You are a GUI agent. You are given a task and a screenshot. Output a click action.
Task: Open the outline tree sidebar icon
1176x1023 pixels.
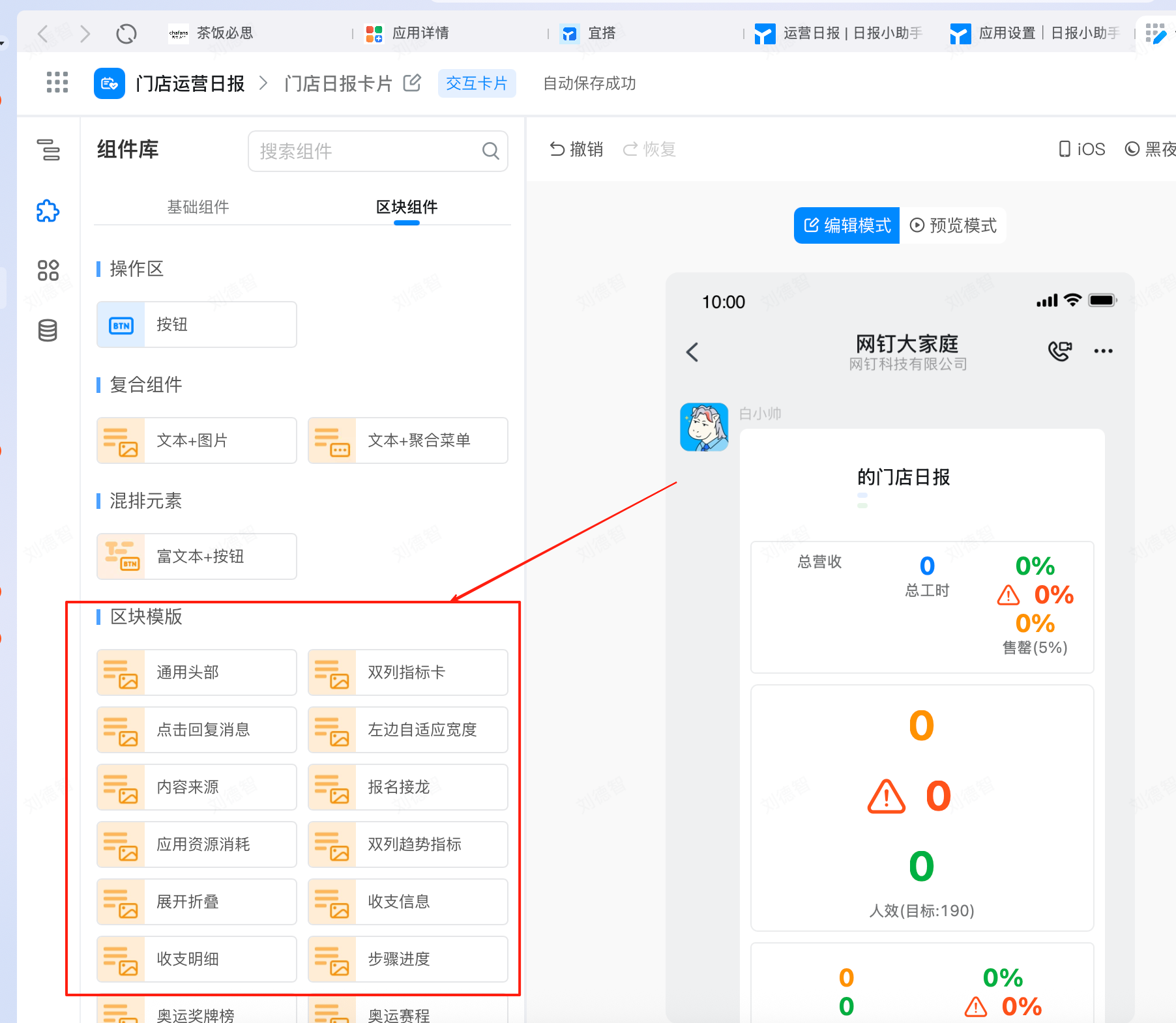[x=48, y=149]
